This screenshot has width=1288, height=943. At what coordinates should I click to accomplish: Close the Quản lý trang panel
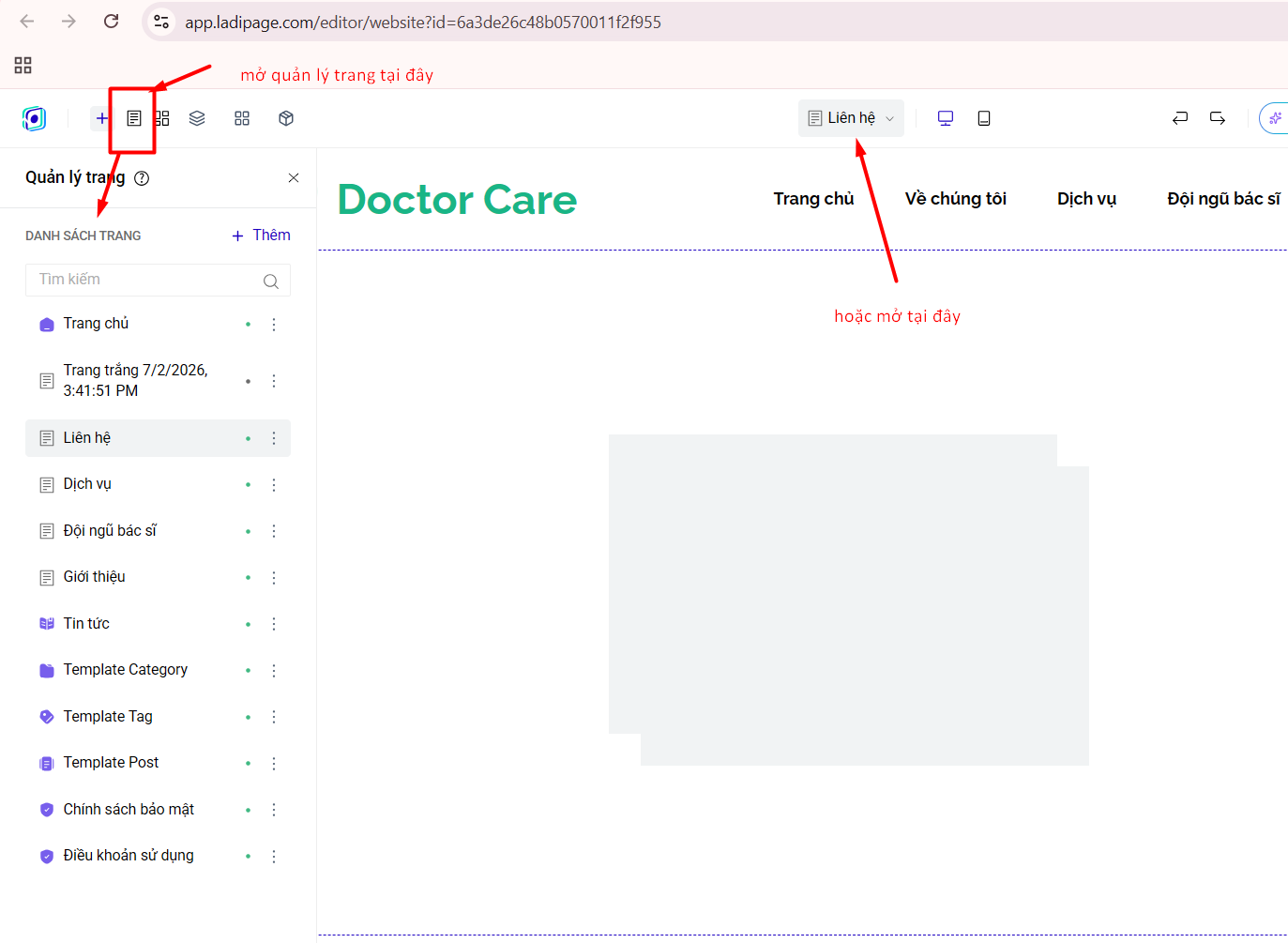tap(294, 178)
